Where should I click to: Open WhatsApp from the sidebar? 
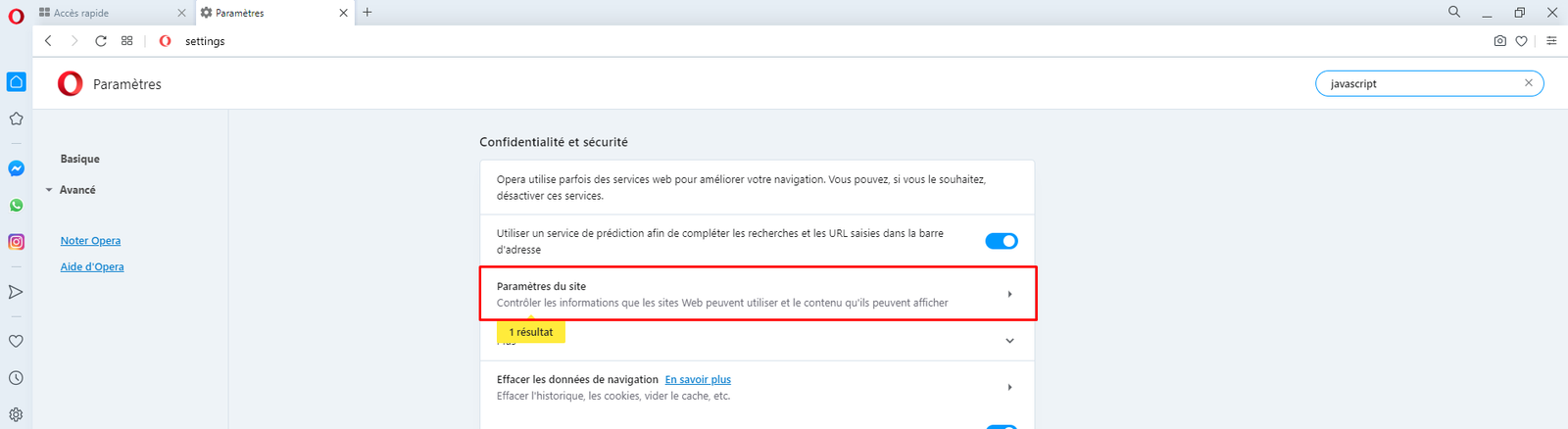click(17, 206)
